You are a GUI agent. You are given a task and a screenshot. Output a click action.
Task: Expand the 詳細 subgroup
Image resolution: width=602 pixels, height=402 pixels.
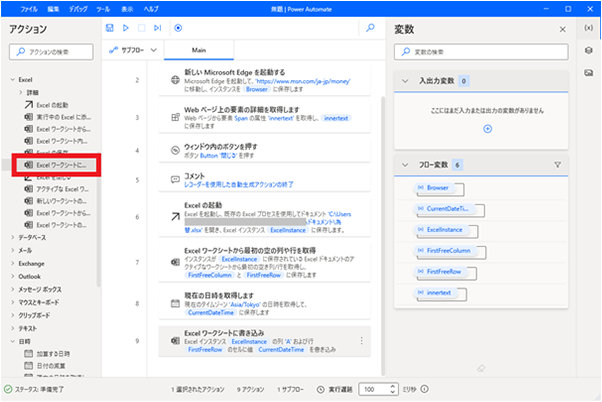[x=21, y=92]
